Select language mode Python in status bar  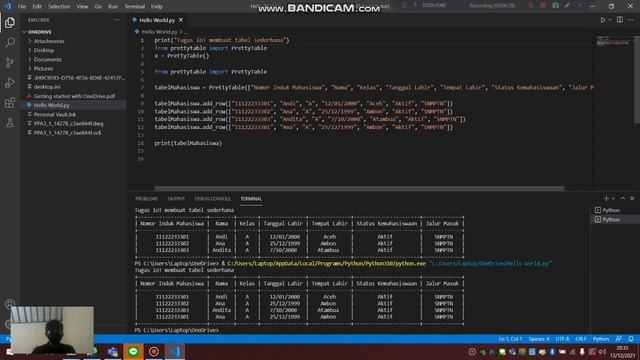coord(601,339)
